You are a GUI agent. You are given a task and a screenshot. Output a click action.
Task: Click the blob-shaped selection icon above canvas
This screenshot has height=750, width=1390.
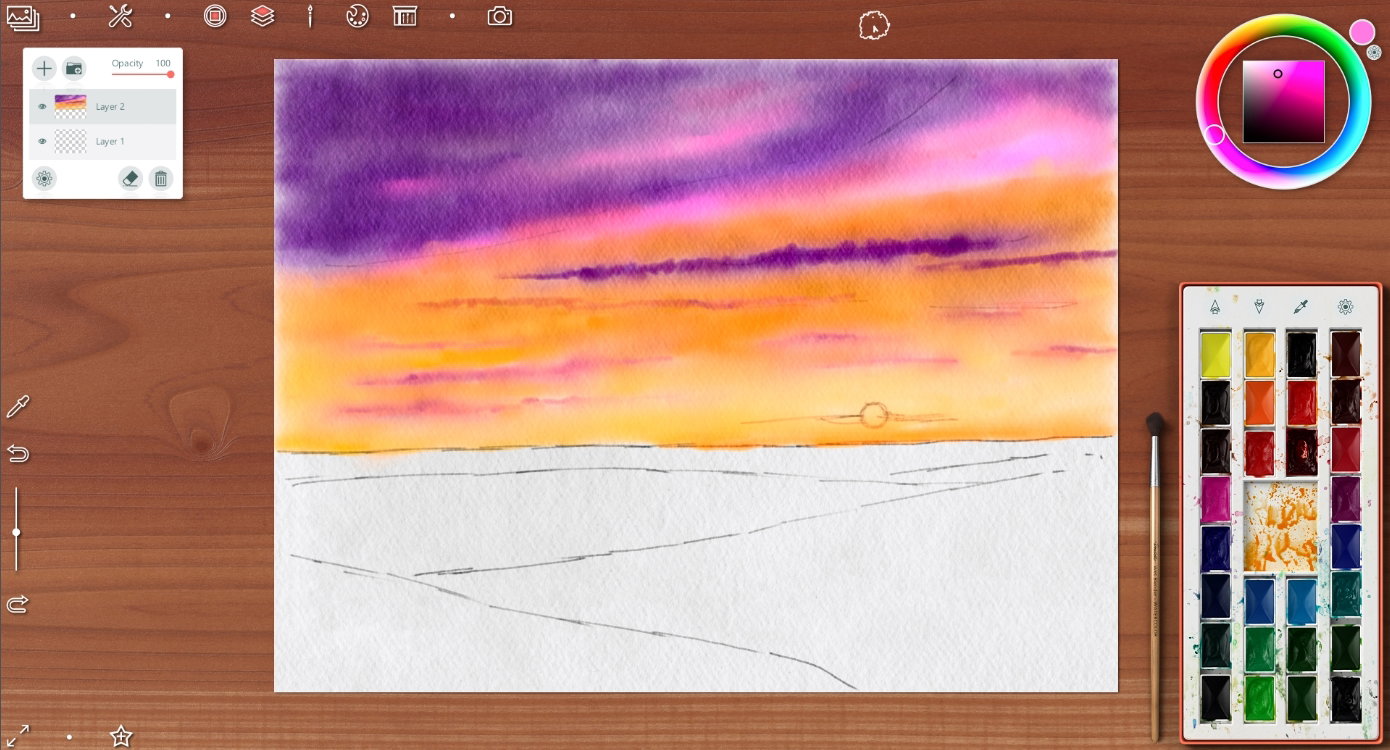(x=874, y=25)
